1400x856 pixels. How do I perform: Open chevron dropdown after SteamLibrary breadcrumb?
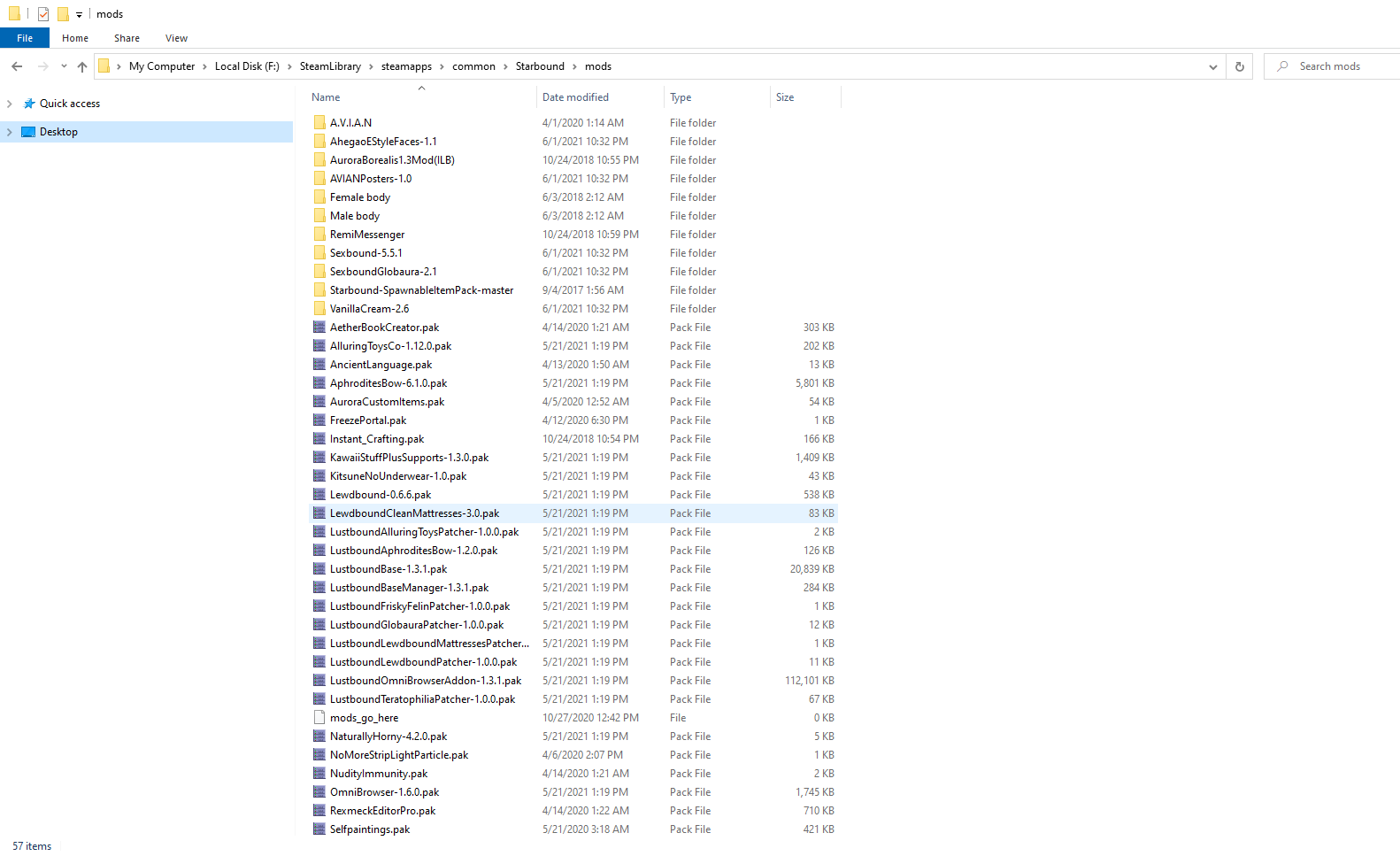[x=372, y=66]
